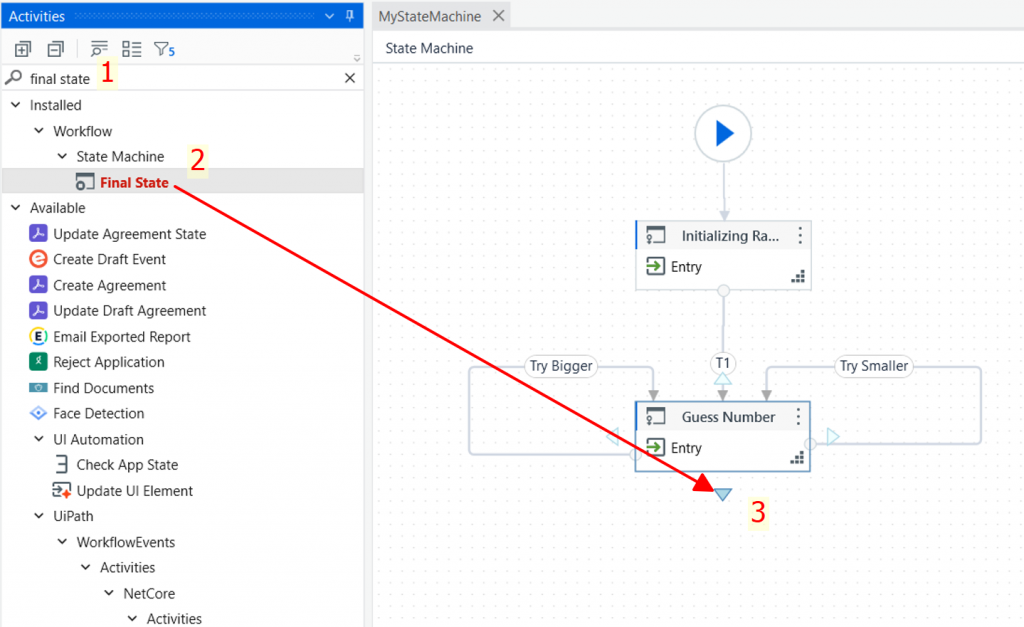Click the Start node play icon
Screen dimensions: 1024x627
tap(723, 133)
